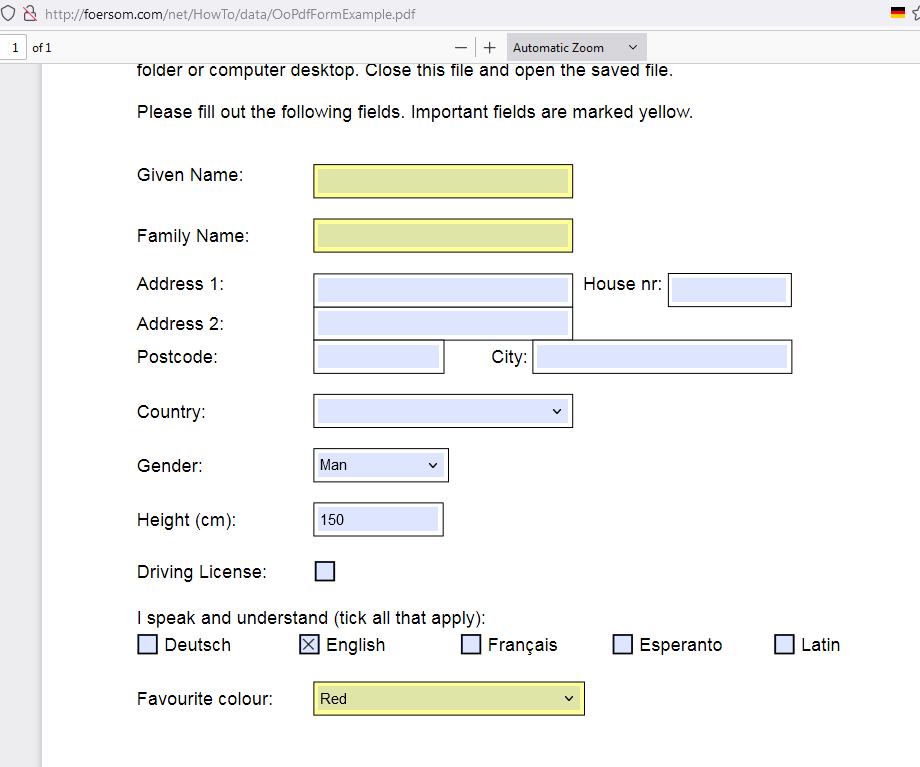This screenshot has width=920, height=767.
Task: Bookmark the page via the star icon
Action: 916,14
